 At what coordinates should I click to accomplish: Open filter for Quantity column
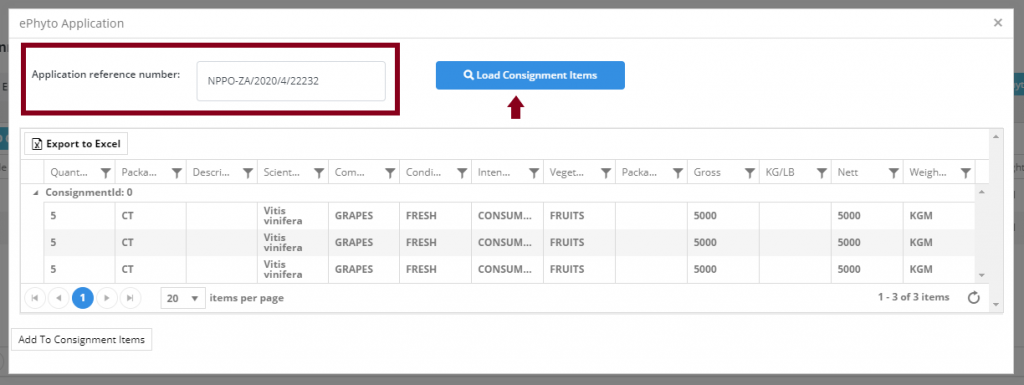pos(106,173)
